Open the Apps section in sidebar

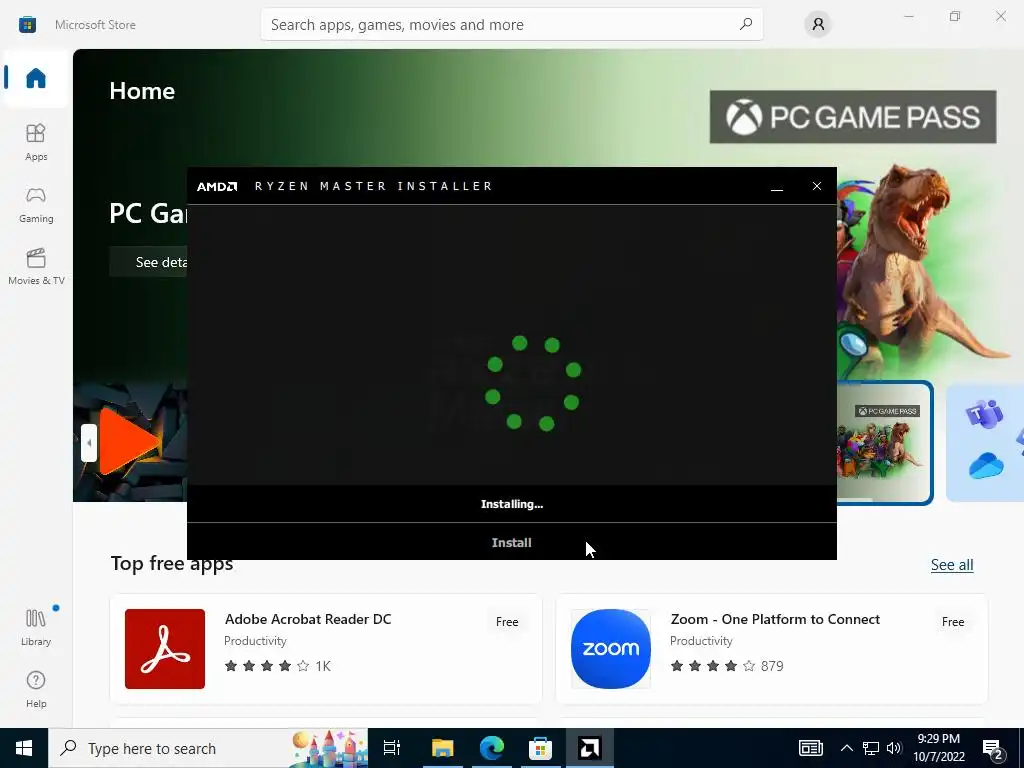pyautogui.click(x=36, y=142)
